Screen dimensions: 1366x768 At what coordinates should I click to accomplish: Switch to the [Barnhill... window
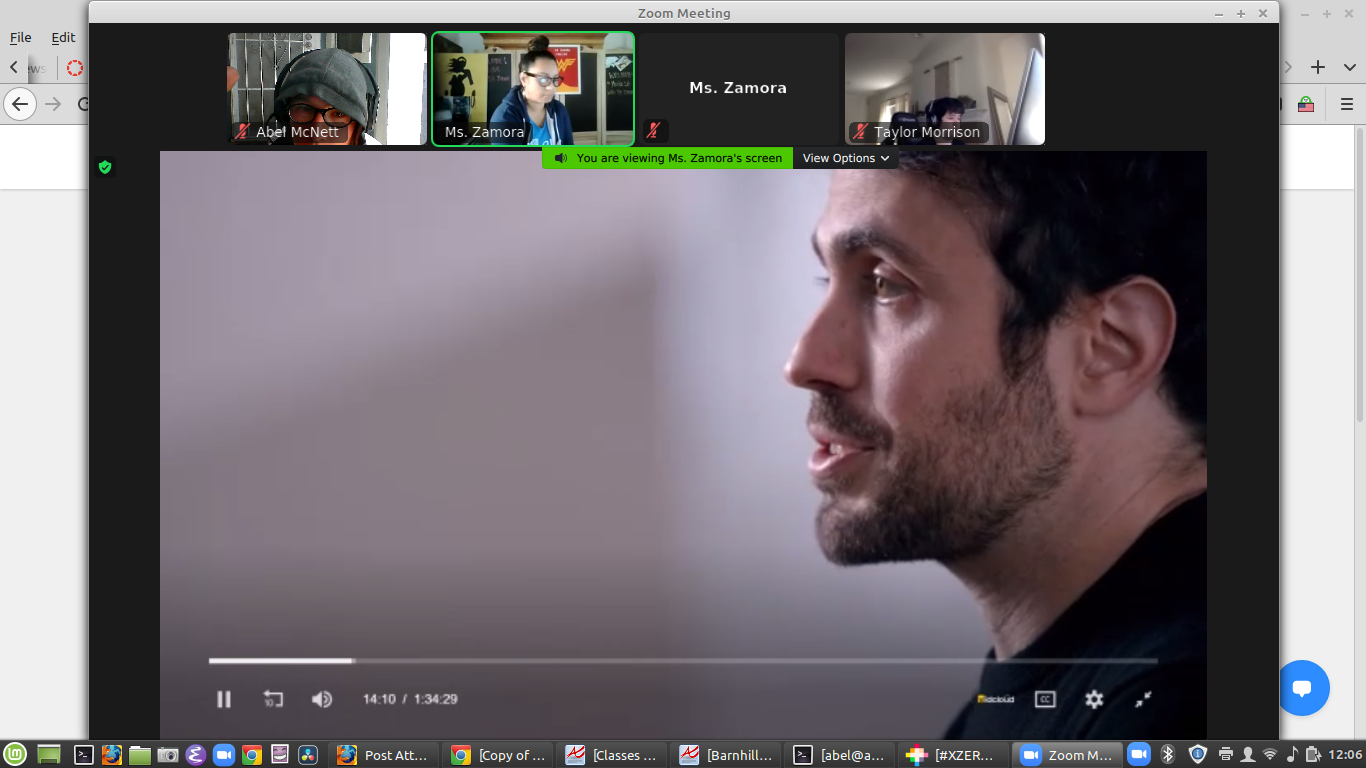coord(726,755)
